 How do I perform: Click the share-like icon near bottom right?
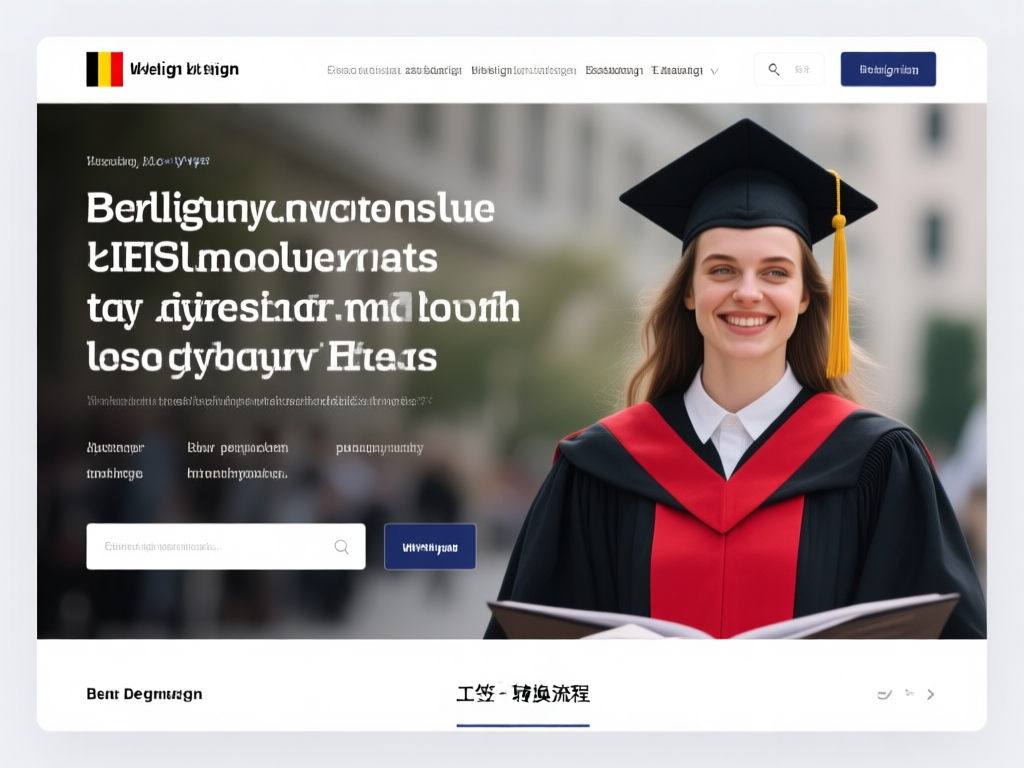[x=909, y=693]
